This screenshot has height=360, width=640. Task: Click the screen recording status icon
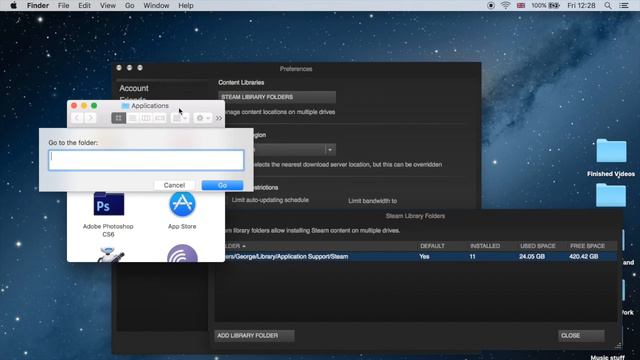pos(491,6)
